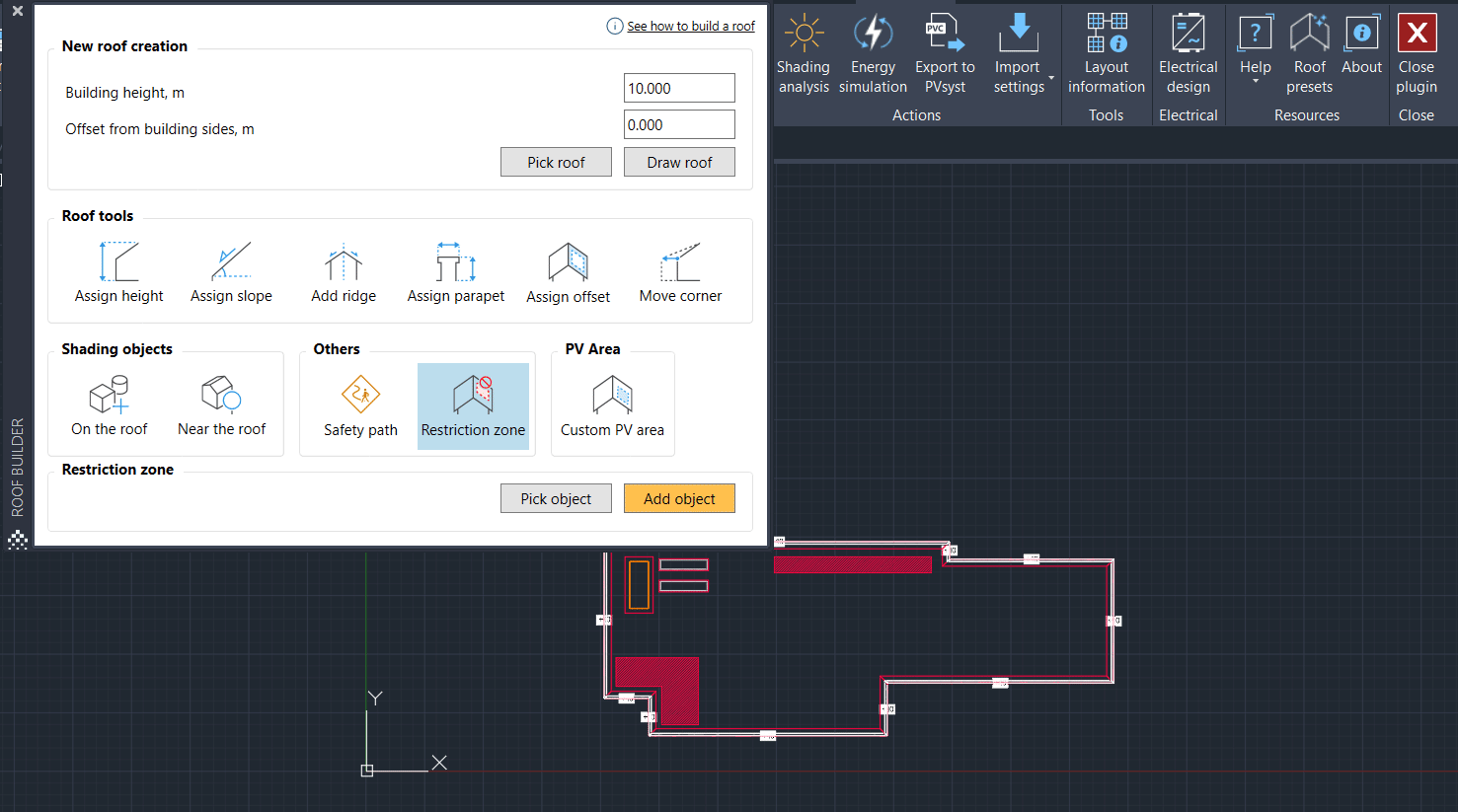Viewport: 1458px width, 812px height.
Task: Open the See how to build a roof link
Action: (x=691, y=27)
